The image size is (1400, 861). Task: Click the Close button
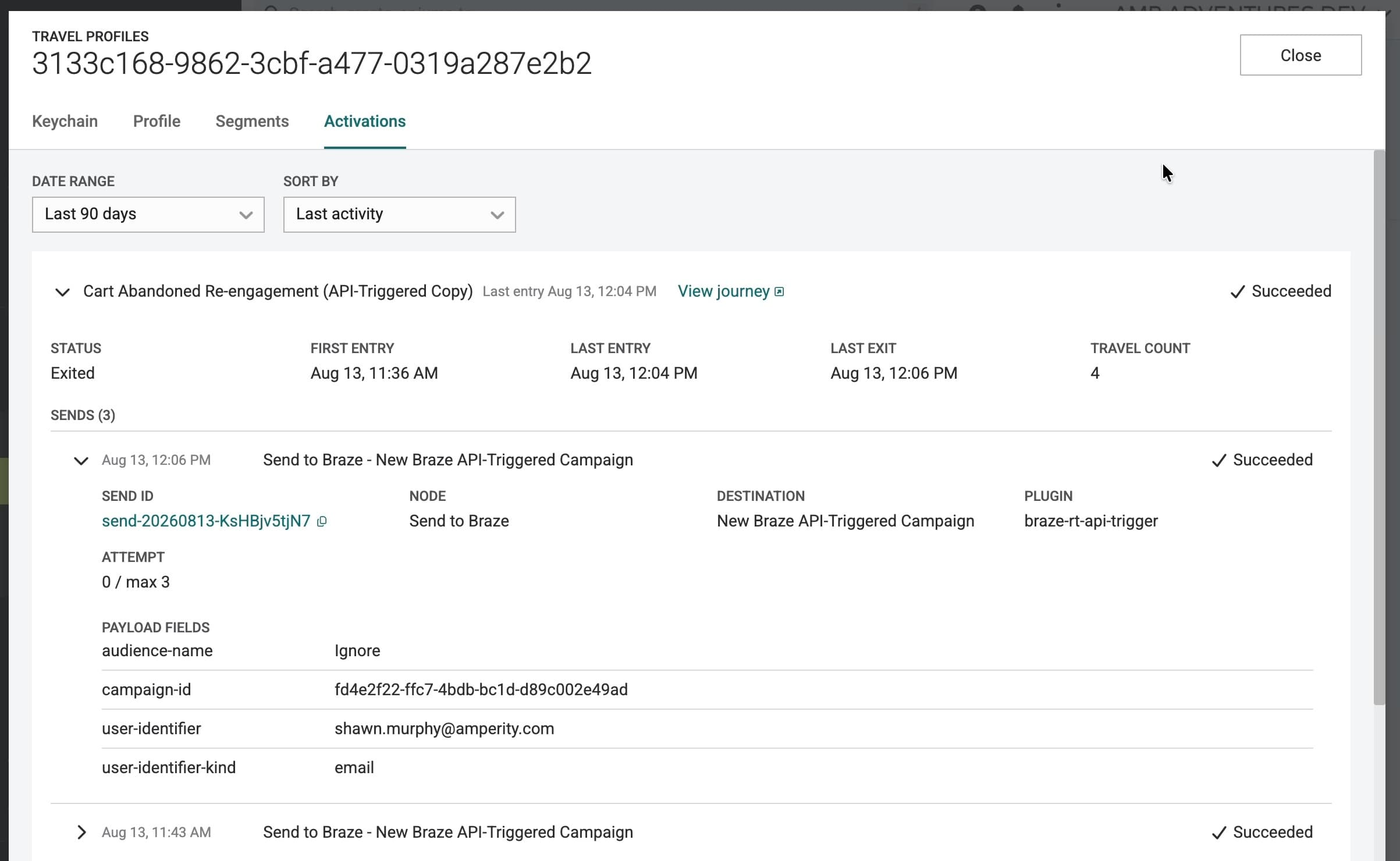pyautogui.click(x=1300, y=55)
